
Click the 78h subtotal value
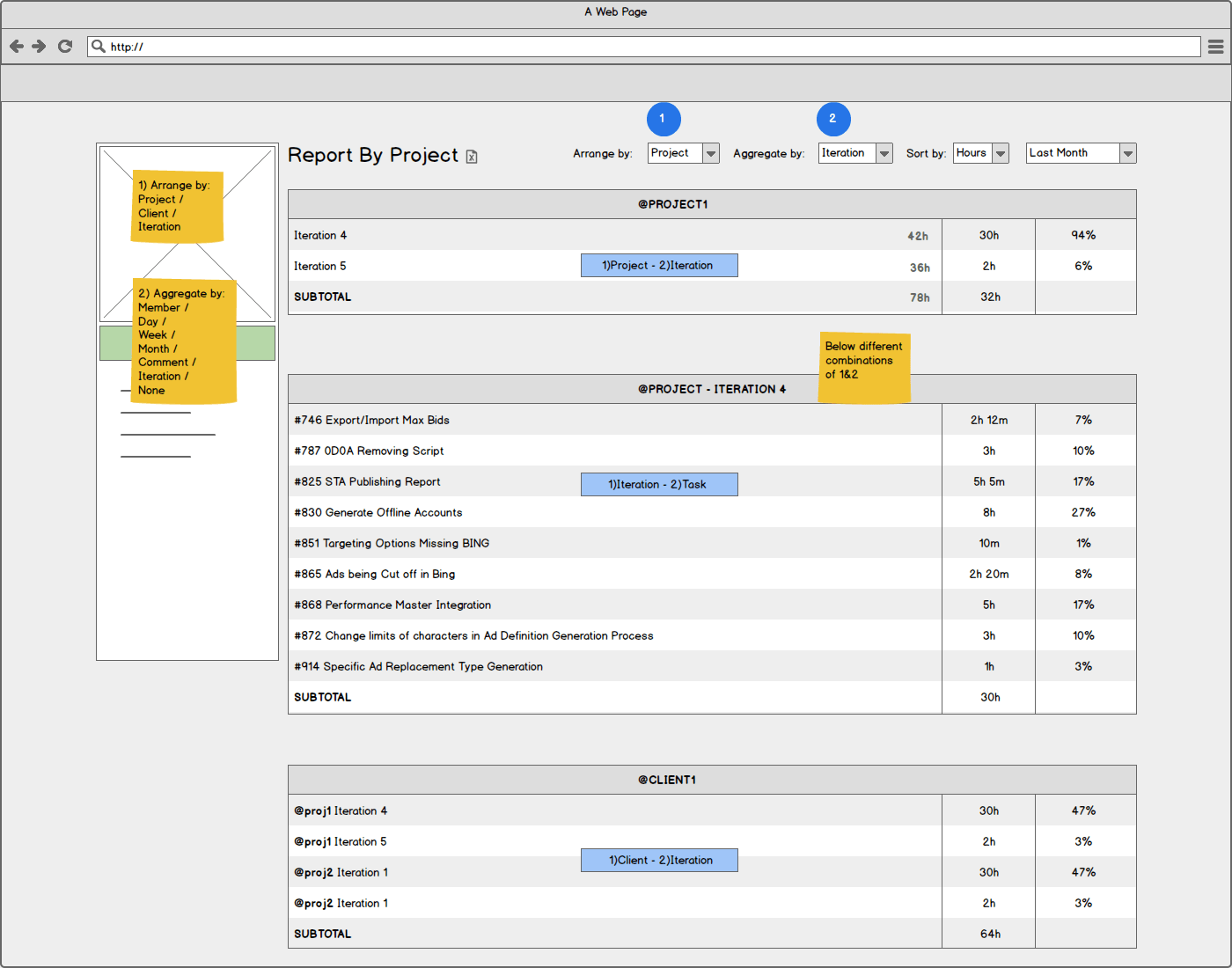[920, 297]
